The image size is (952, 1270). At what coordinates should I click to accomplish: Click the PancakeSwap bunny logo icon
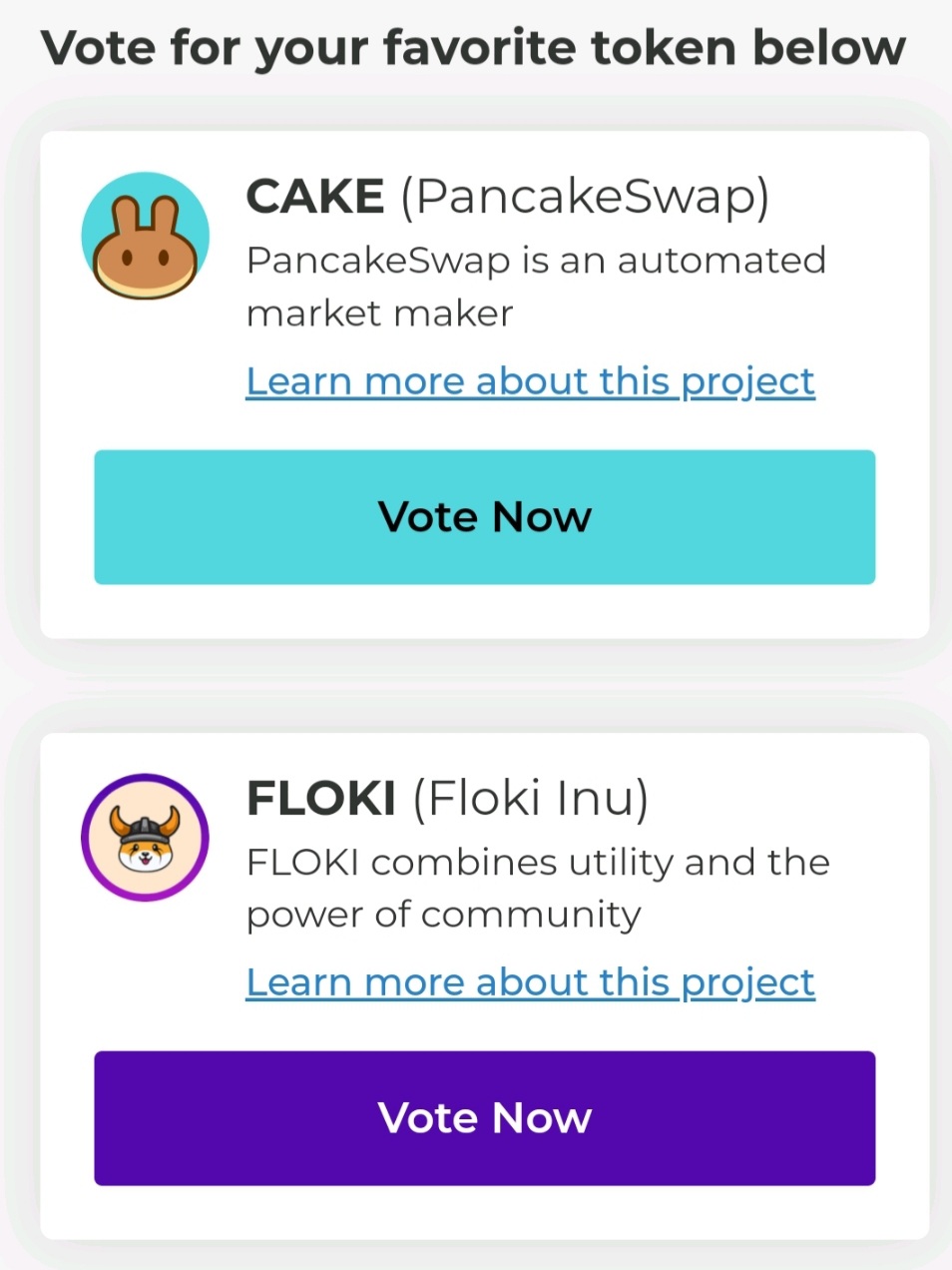[x=145, y=250]
